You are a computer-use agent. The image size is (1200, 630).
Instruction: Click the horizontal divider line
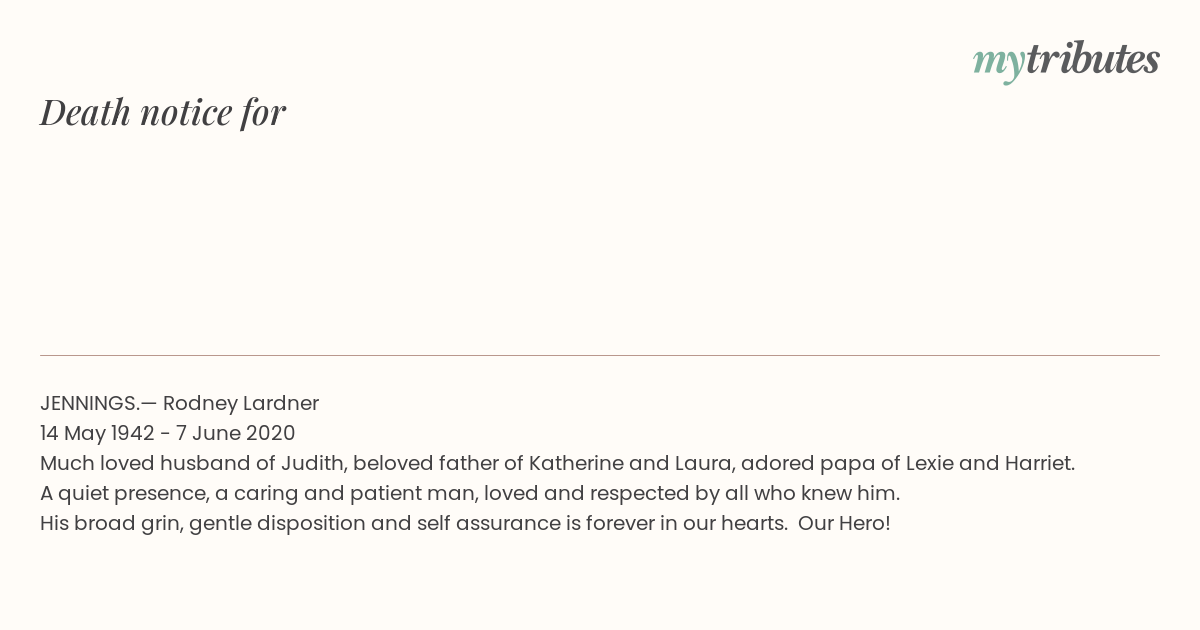600,355
